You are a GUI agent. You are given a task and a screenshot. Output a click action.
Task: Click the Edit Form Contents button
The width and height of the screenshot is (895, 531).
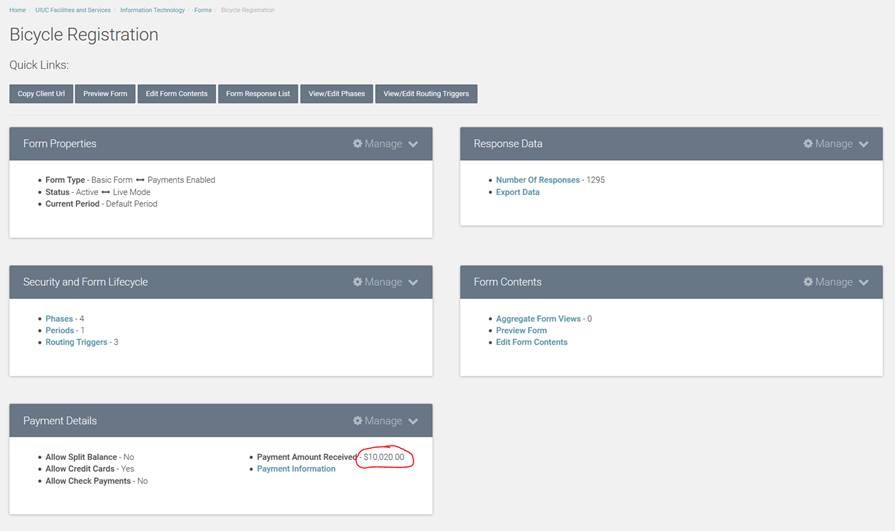click(x=176, y=94)
